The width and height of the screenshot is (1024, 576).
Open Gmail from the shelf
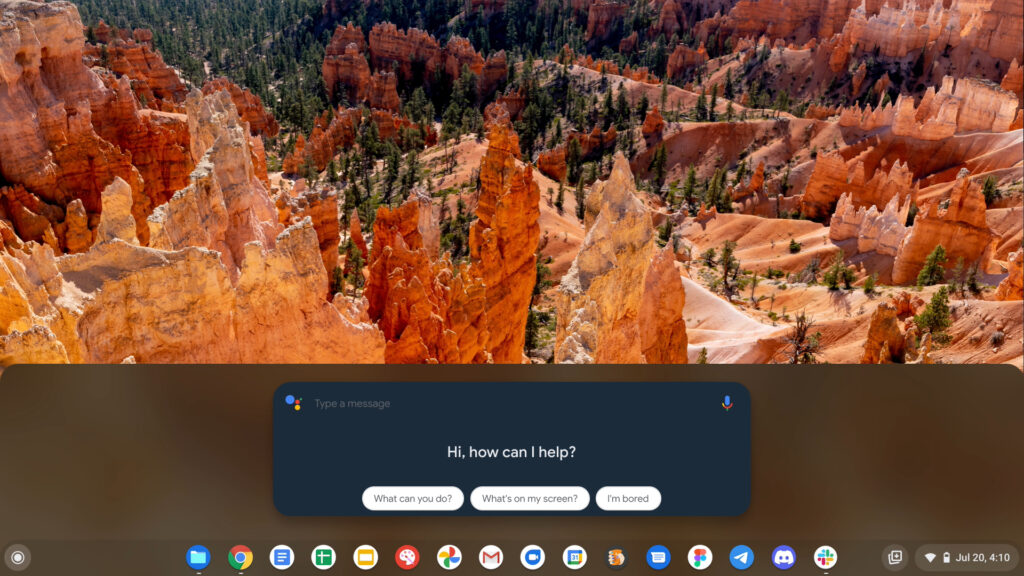[x=491, y=557]
